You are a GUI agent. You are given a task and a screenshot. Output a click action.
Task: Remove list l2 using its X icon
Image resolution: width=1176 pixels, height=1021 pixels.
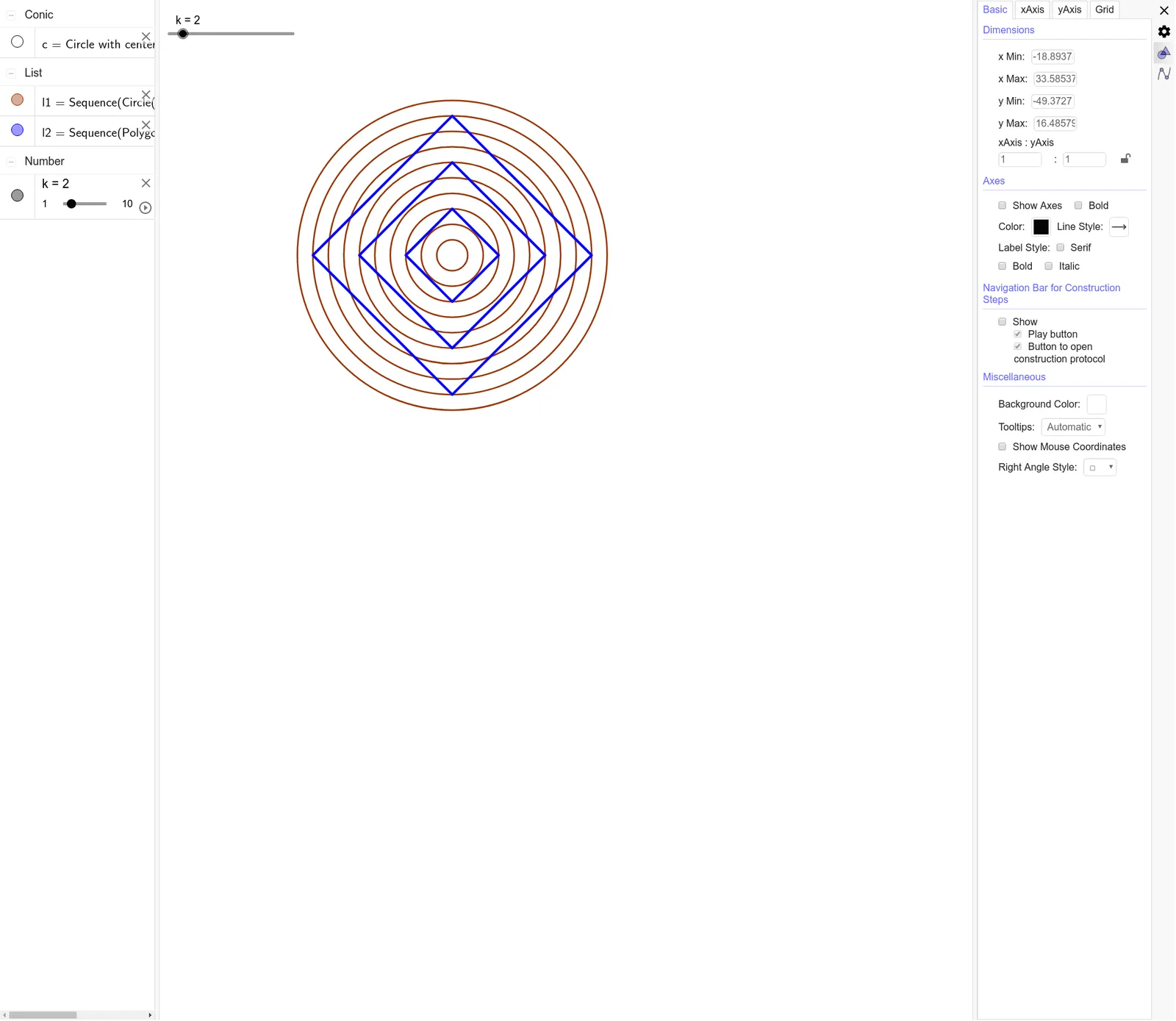tap(146, 124)
